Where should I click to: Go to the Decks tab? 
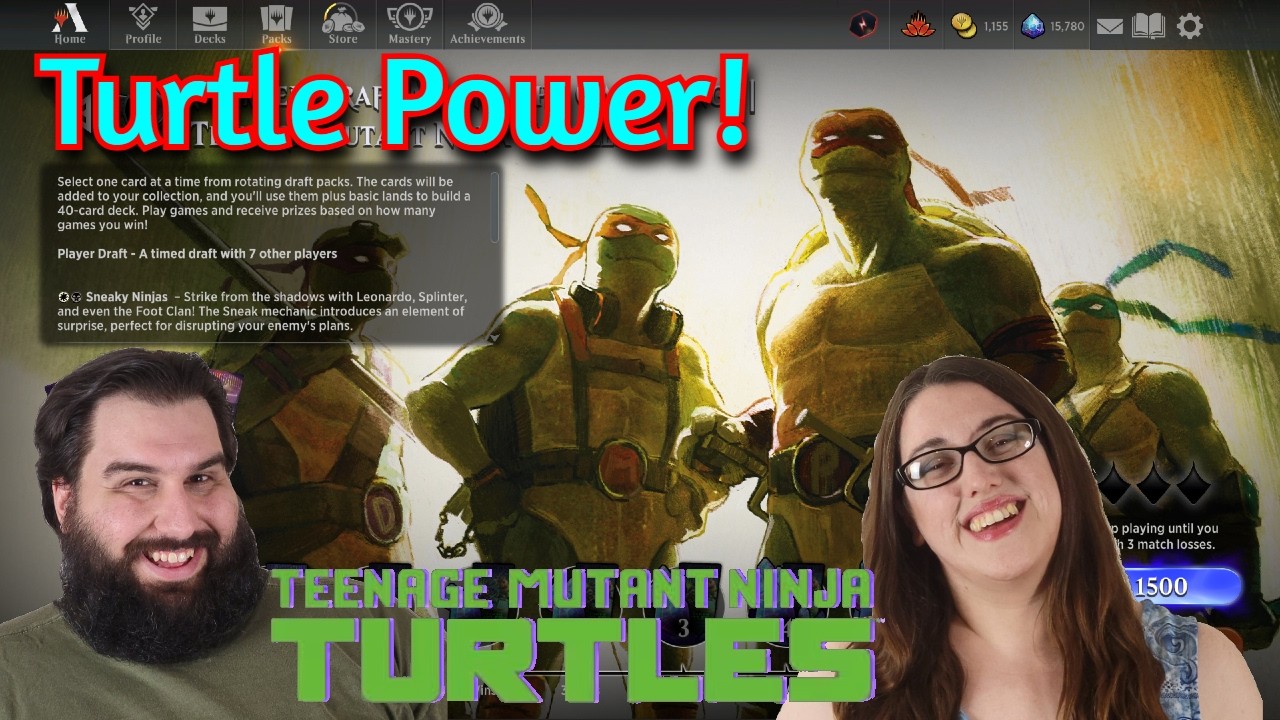[x=210, y=24]
